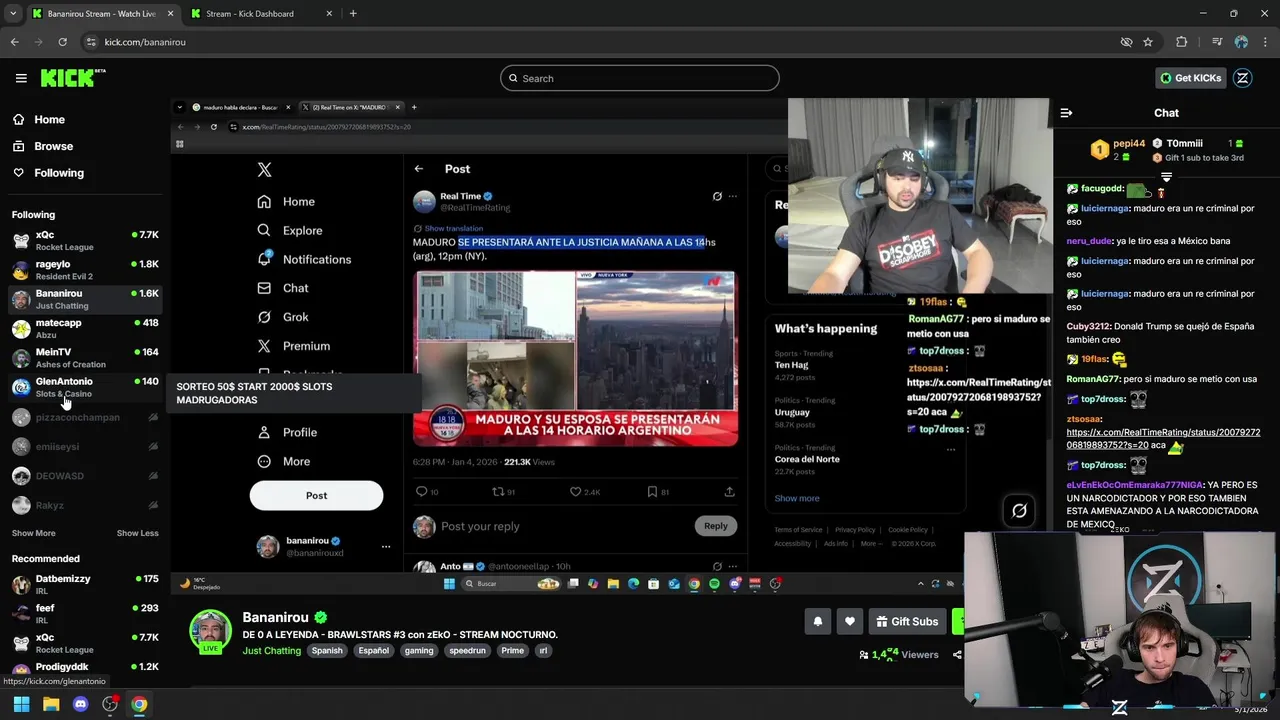
Task: Open the Get KICKs button
Action: (x=1190, y=78)
